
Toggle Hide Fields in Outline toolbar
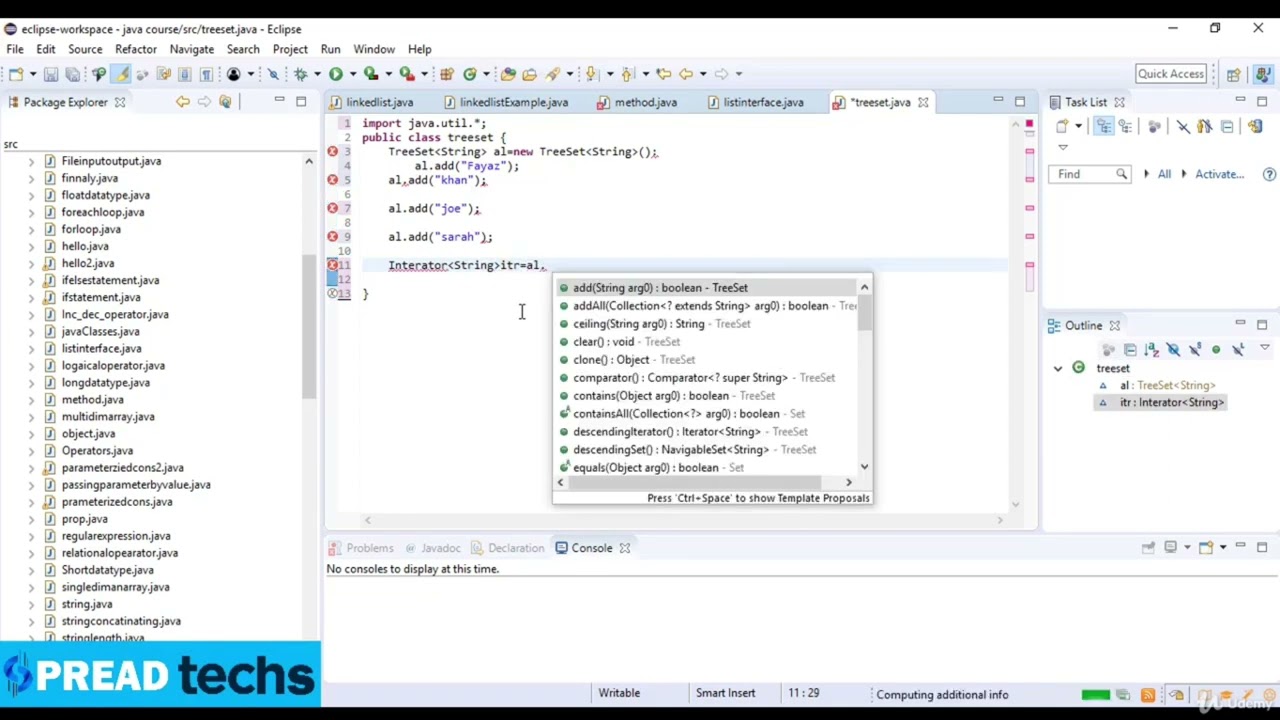[1173, 350]
